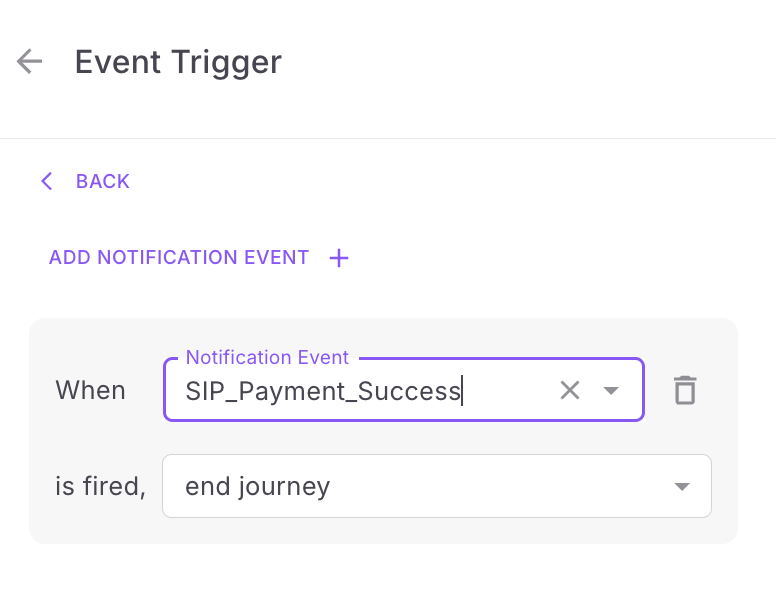Delete the event with the trash icon
Viewport: 776px width, 610px height.
tap(685, 390)
